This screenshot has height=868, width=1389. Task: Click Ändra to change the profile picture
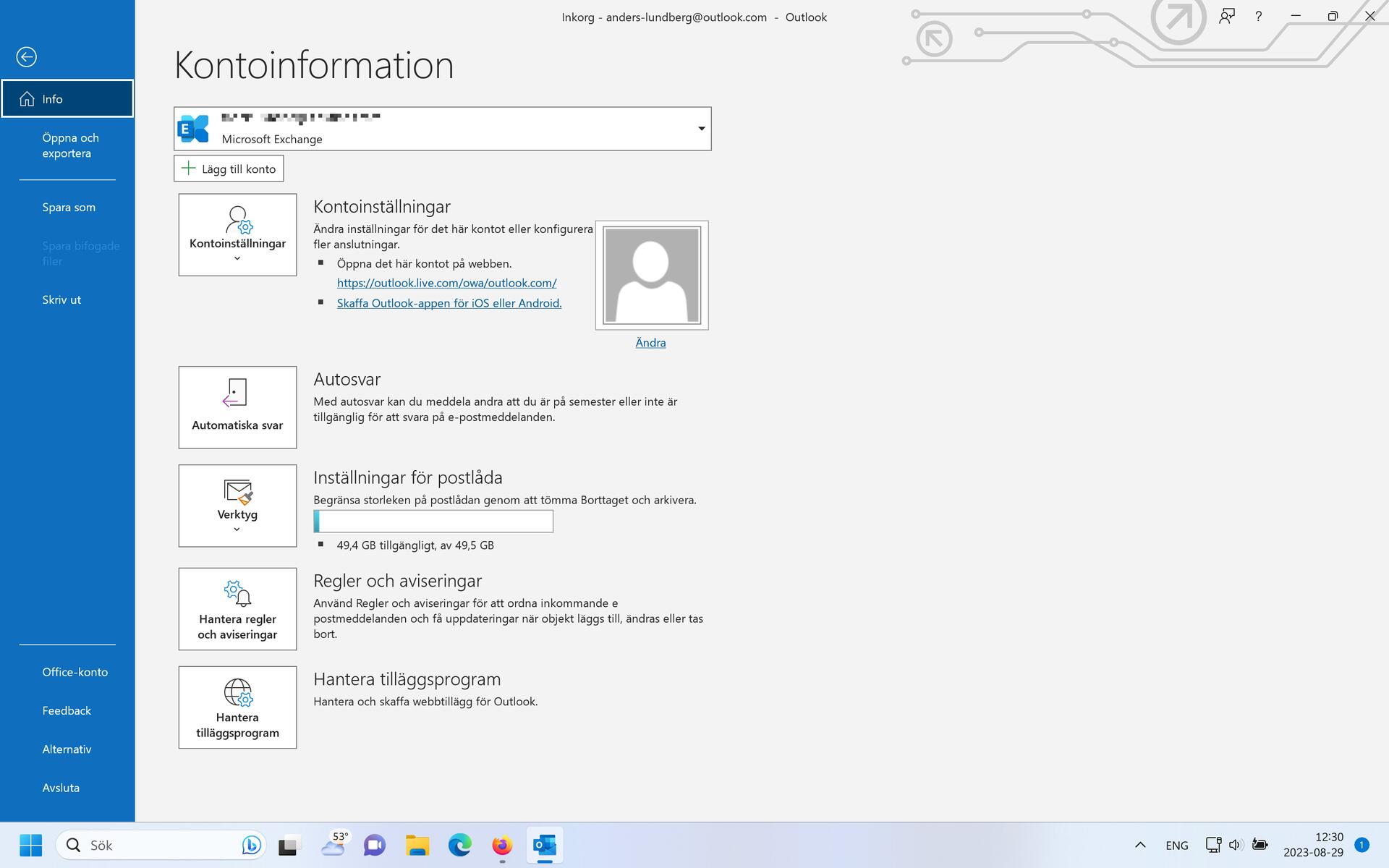pyautogui.click(x=650, y=341)
